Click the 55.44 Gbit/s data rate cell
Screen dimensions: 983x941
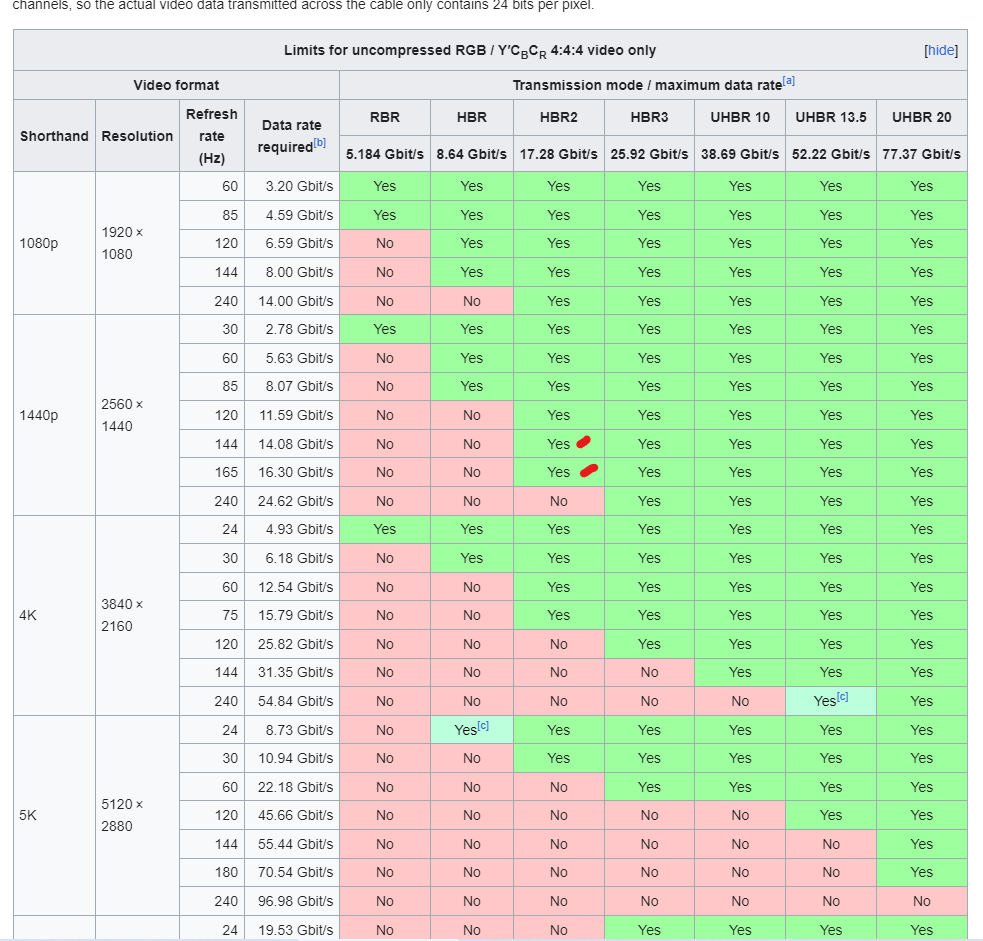[x=292, y=844]
